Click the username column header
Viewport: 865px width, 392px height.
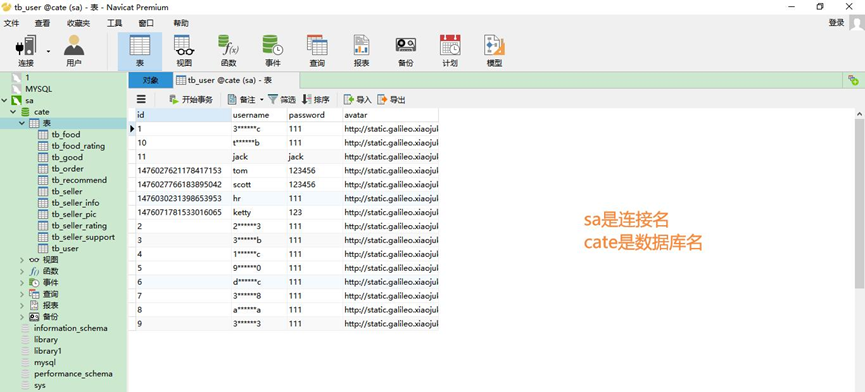pos(259,115)
